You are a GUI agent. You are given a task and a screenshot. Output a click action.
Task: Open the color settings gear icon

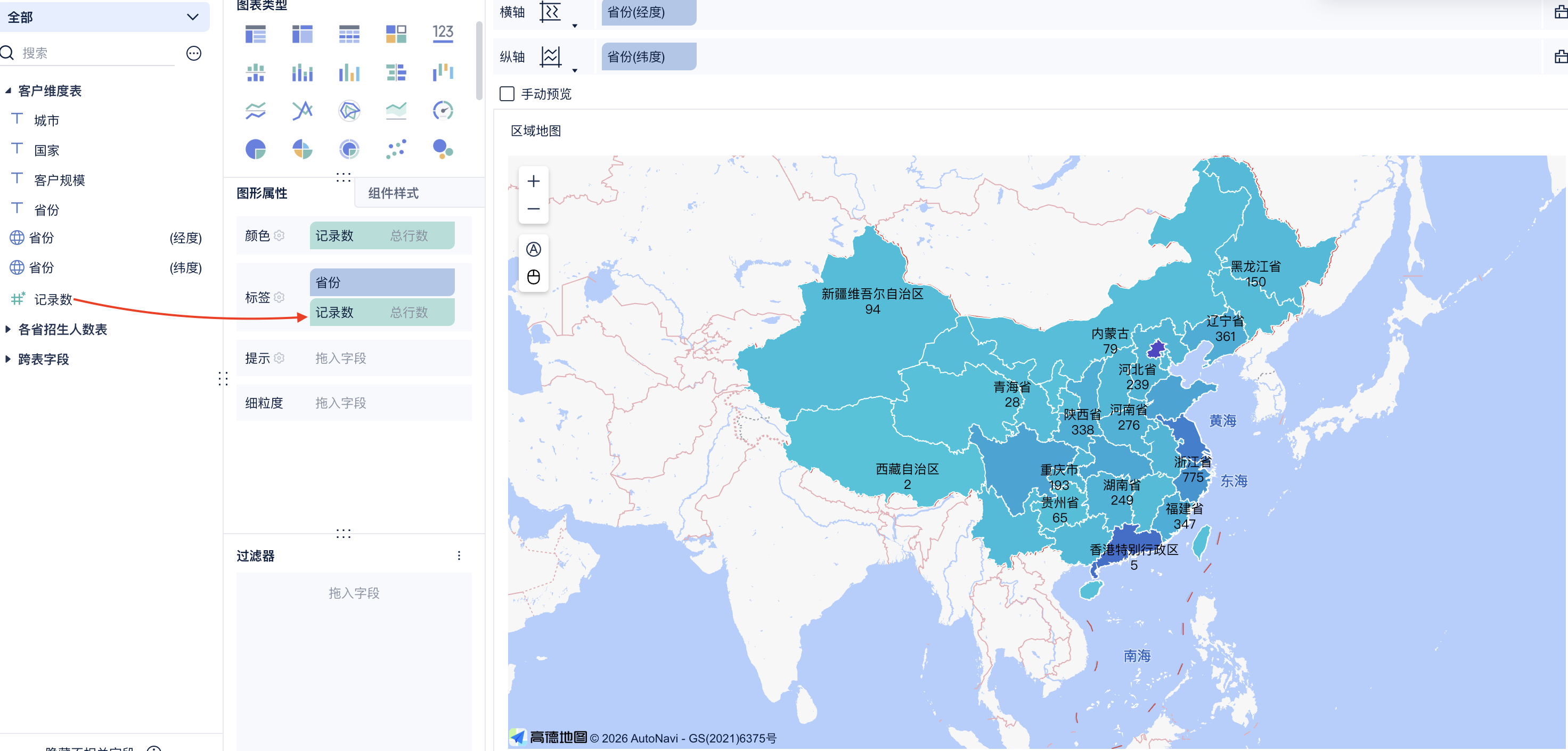(x=280, y=235)
